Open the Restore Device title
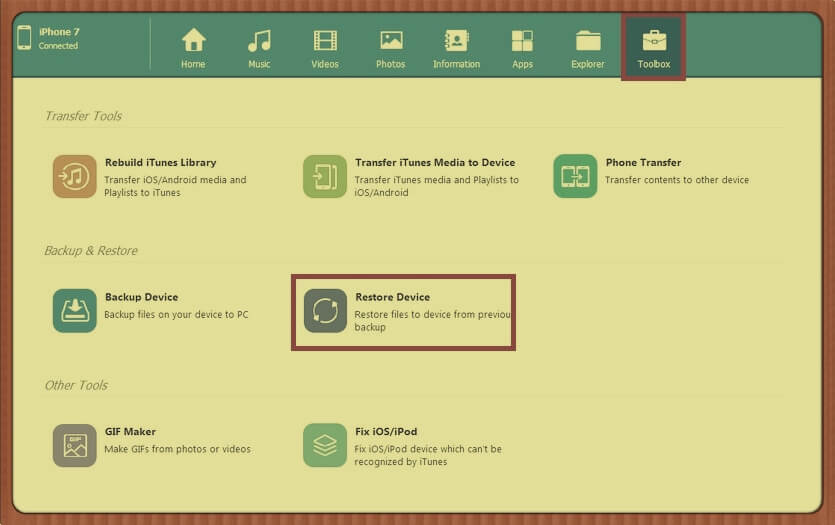The width and height of the screenshot is (835, 525). [392, 297]
